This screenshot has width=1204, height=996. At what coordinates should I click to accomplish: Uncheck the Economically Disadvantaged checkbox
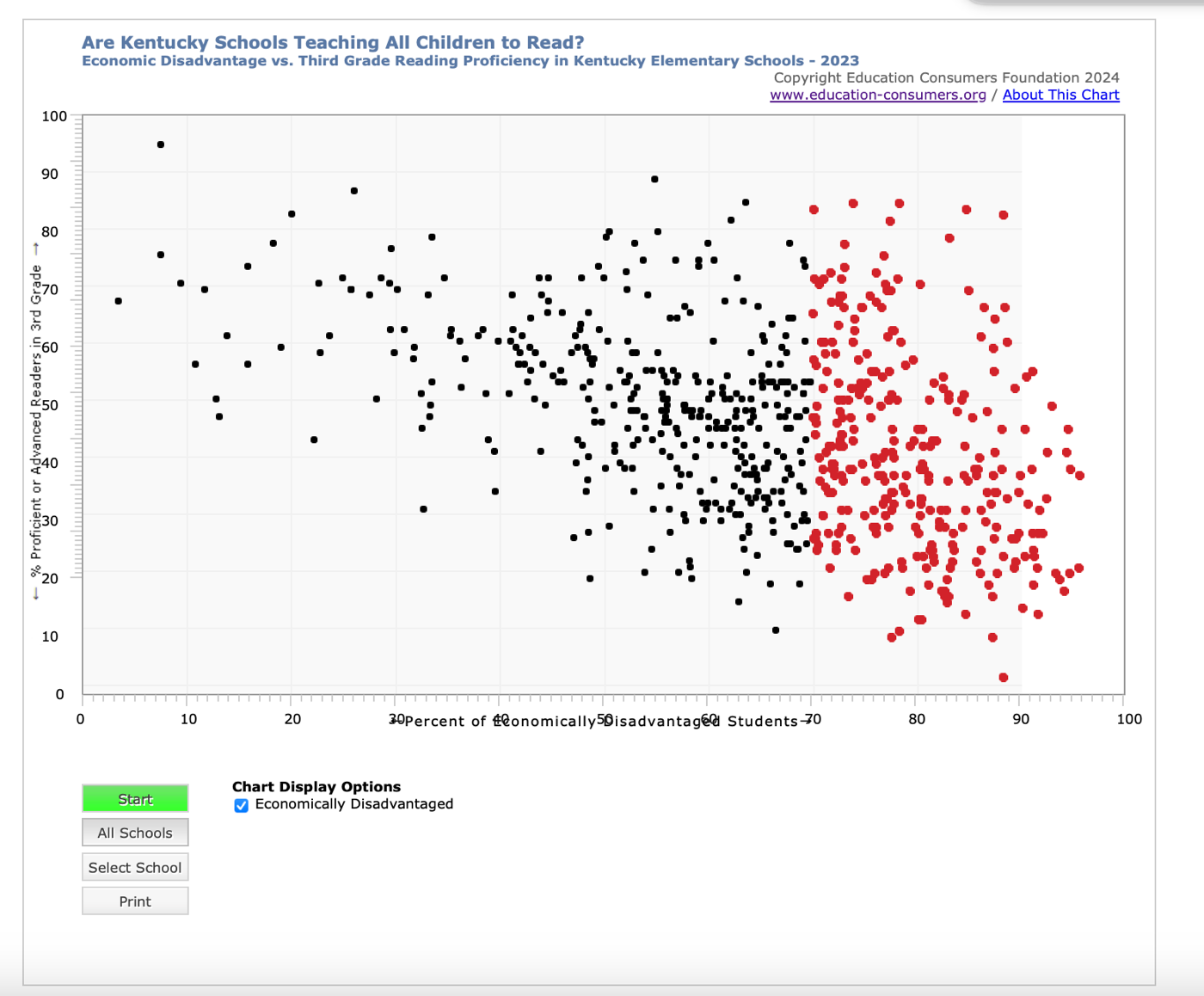click(242, 805)
